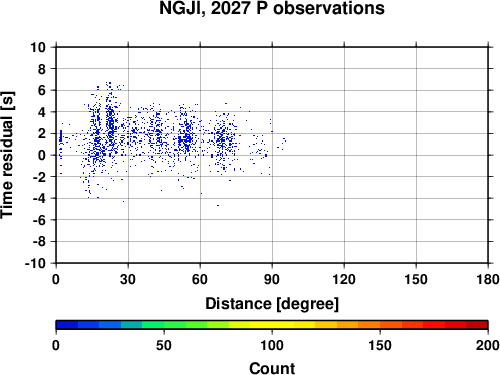Click the x-axis tick label 30
The height and width of the screenshot is (375, 500).
[128, 279]
